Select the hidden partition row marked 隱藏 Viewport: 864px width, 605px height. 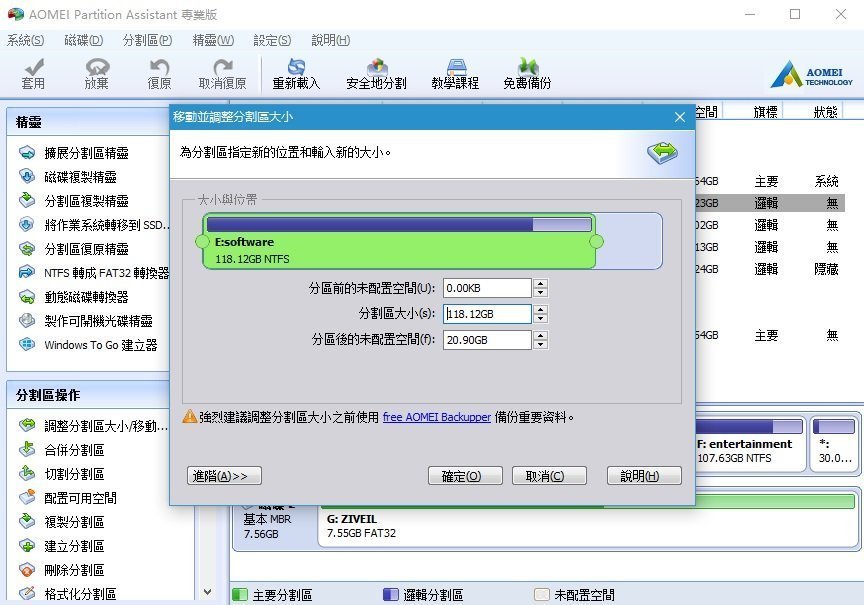(769, 269)
